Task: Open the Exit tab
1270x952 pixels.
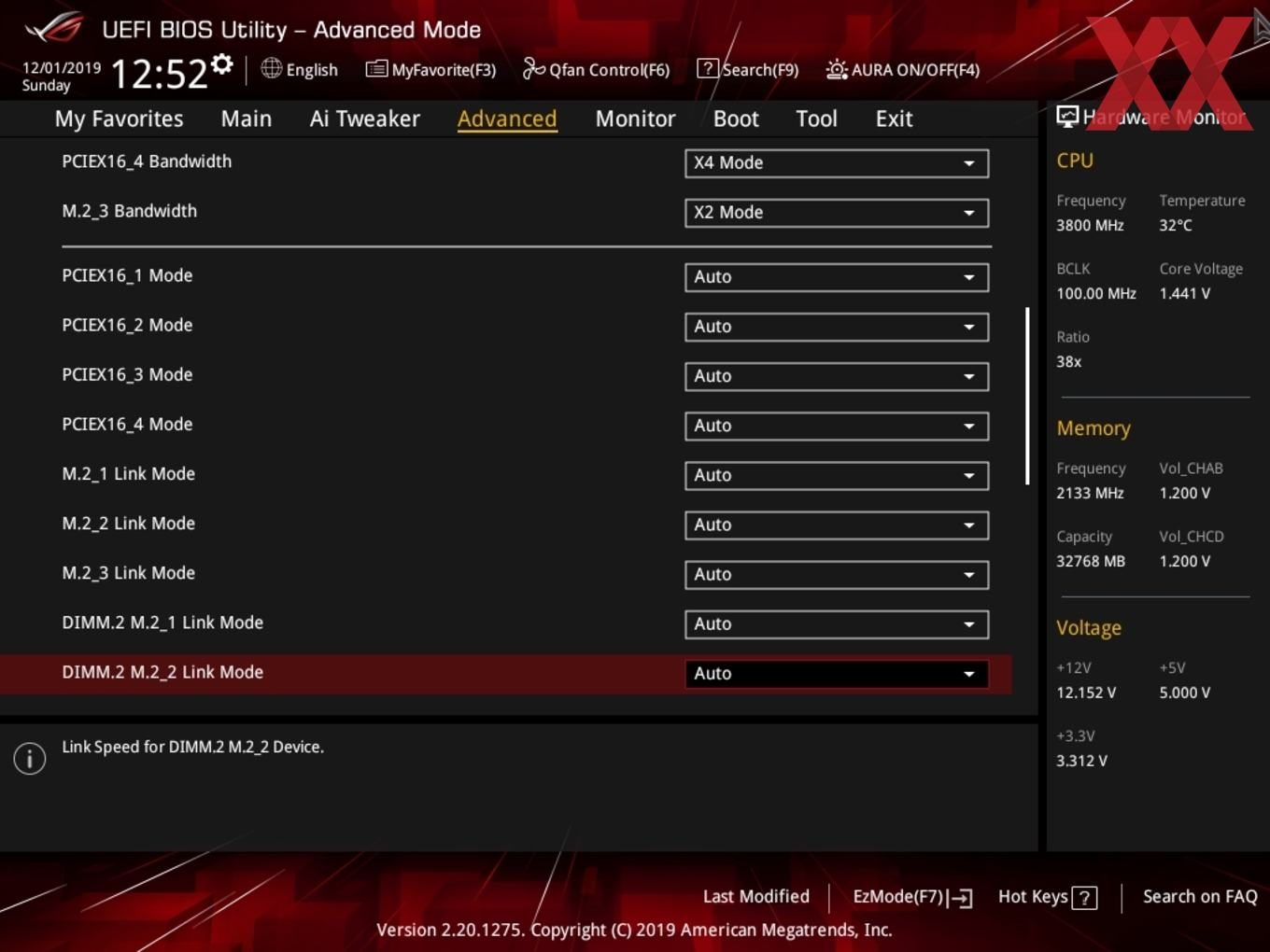Action: coord(894,119)
